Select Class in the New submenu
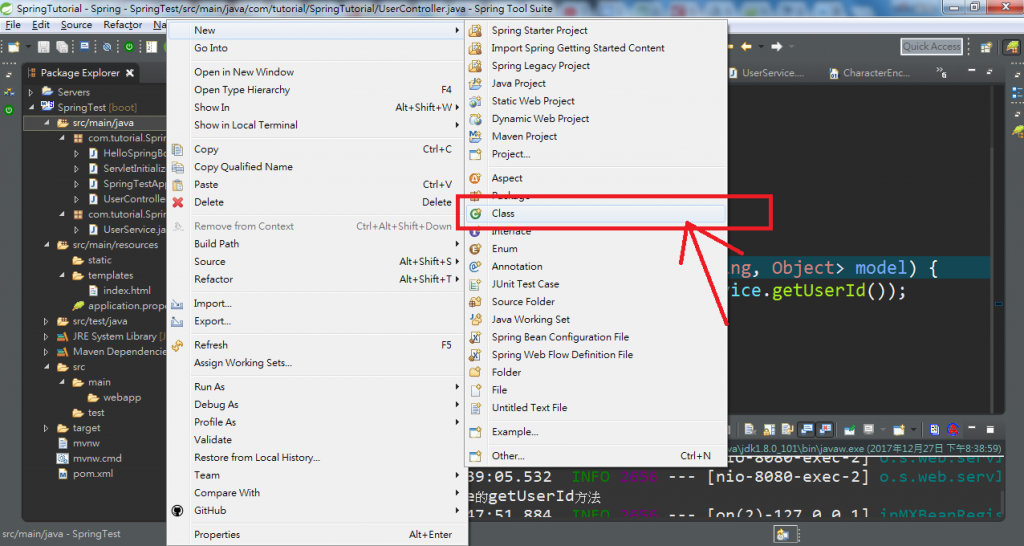1024x546 pixels. (x=596, y=214)
